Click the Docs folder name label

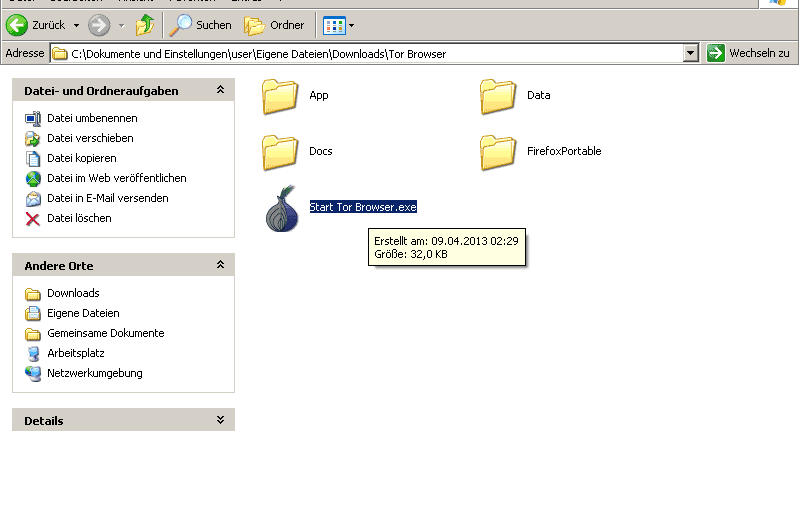tap(321, 151)
